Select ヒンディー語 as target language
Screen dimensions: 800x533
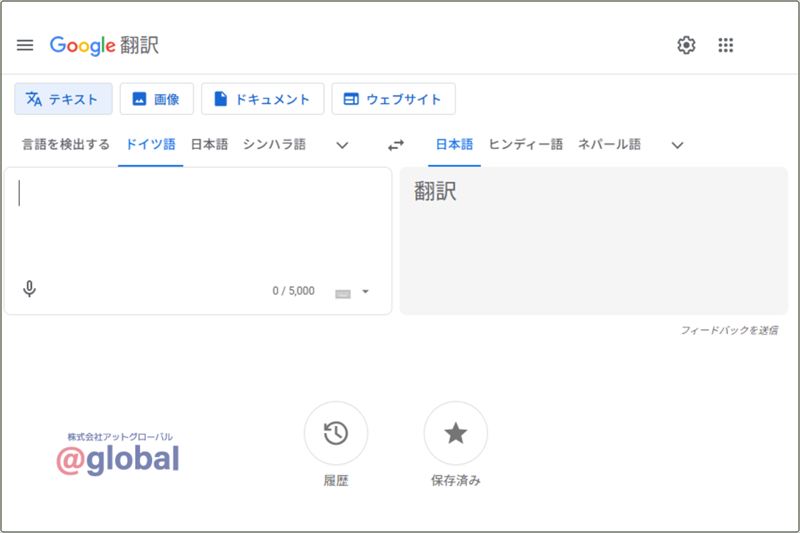tap(526, 145)
